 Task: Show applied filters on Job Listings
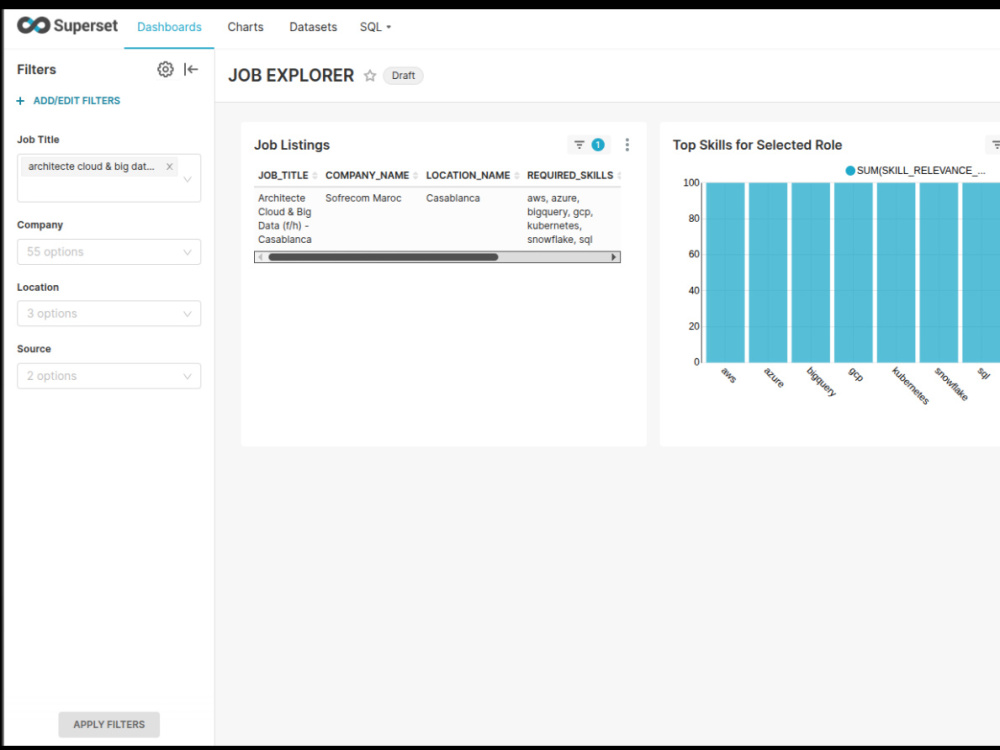[x=589, y=145]
